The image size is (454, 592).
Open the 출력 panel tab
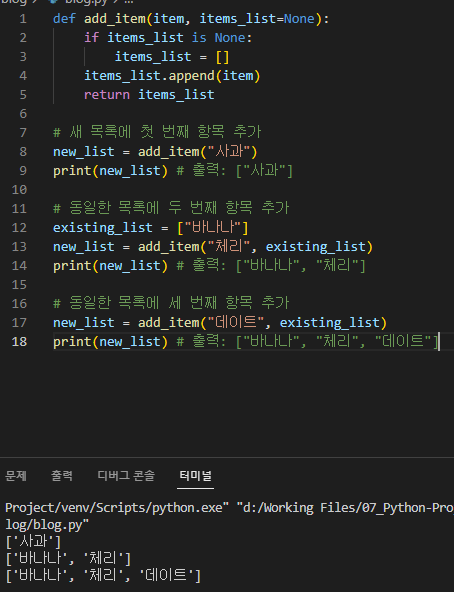(62, 476)
